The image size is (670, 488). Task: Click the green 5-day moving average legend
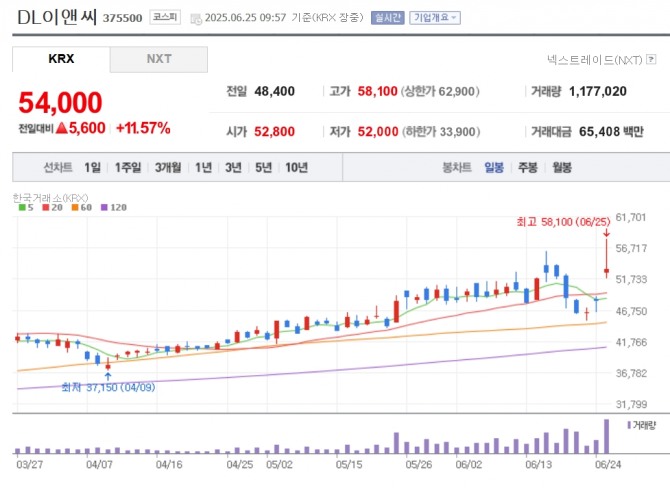click(x=26, y=208)
